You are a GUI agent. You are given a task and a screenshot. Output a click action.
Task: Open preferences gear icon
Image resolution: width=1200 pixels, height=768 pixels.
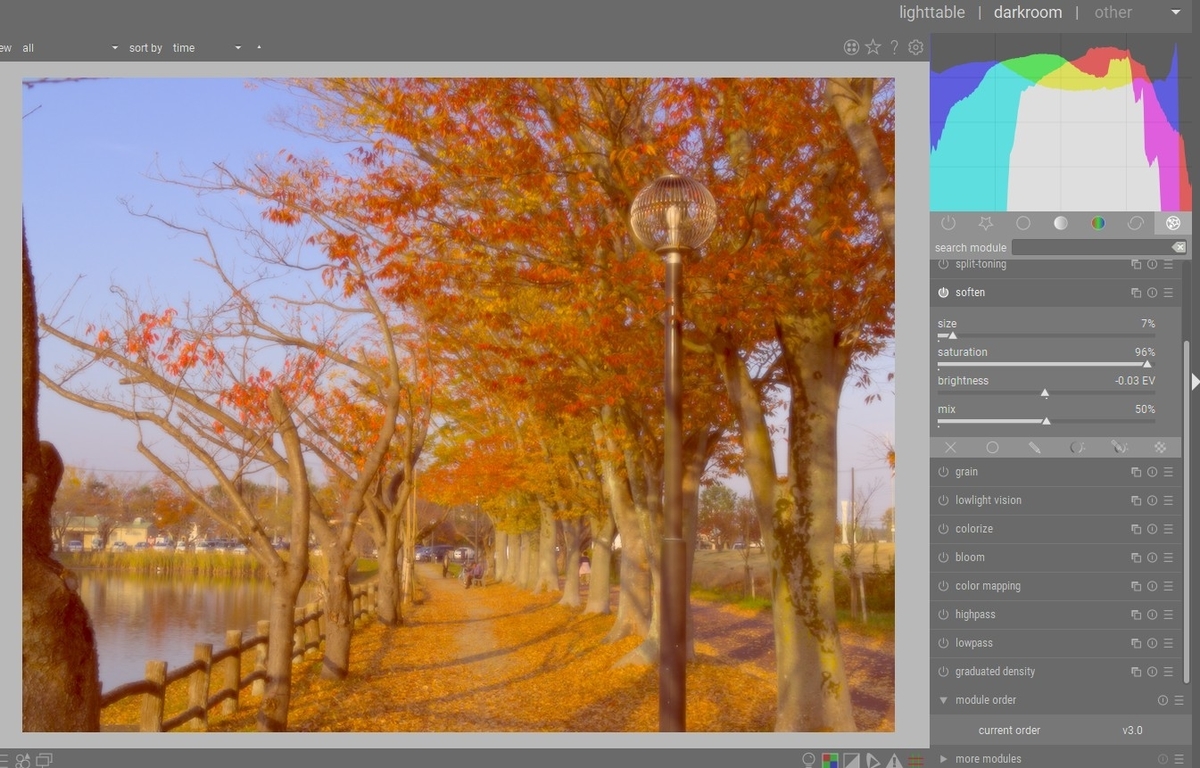coord(915,47)
